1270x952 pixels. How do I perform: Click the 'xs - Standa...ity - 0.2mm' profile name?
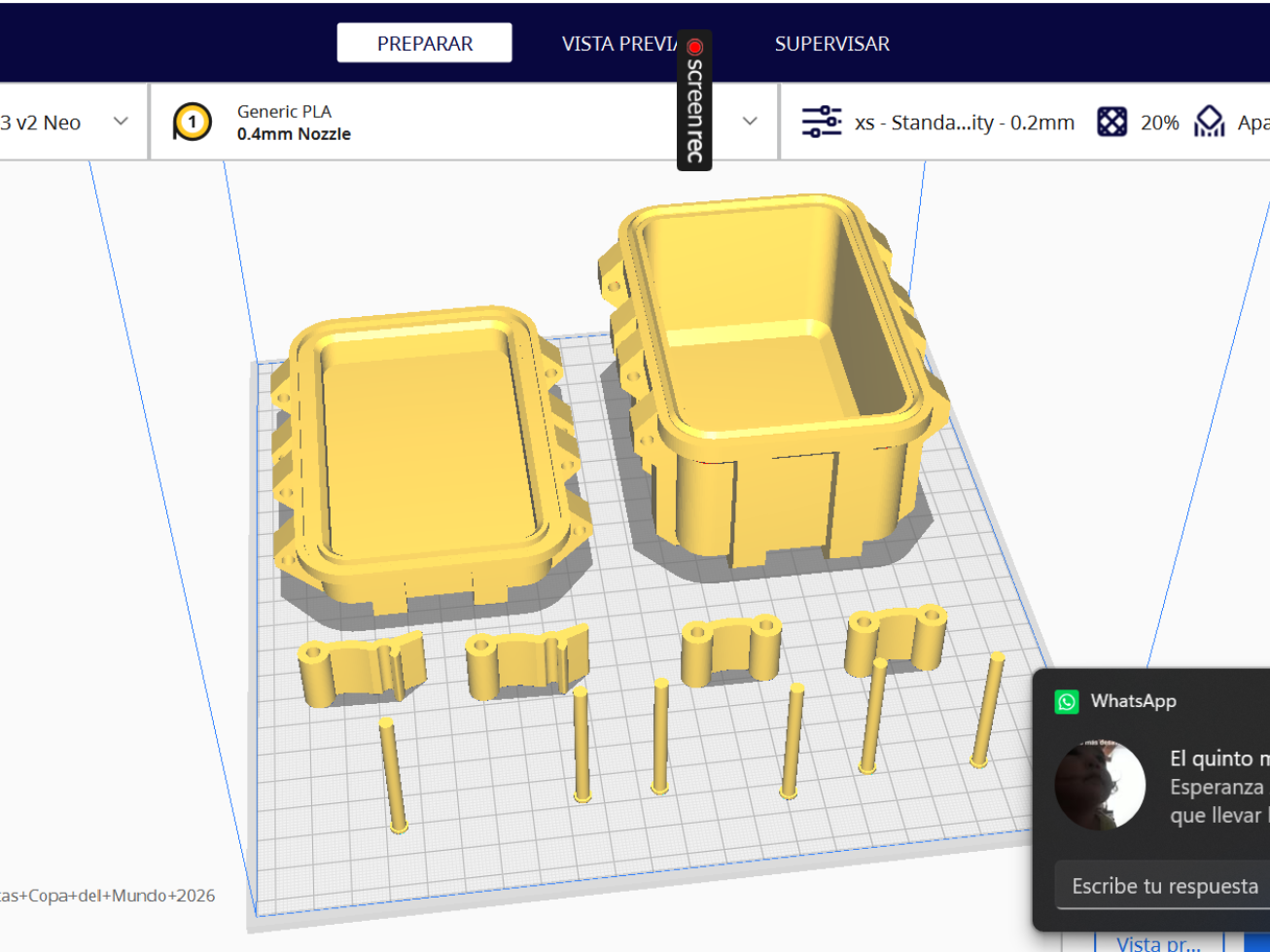pos(965,123)
